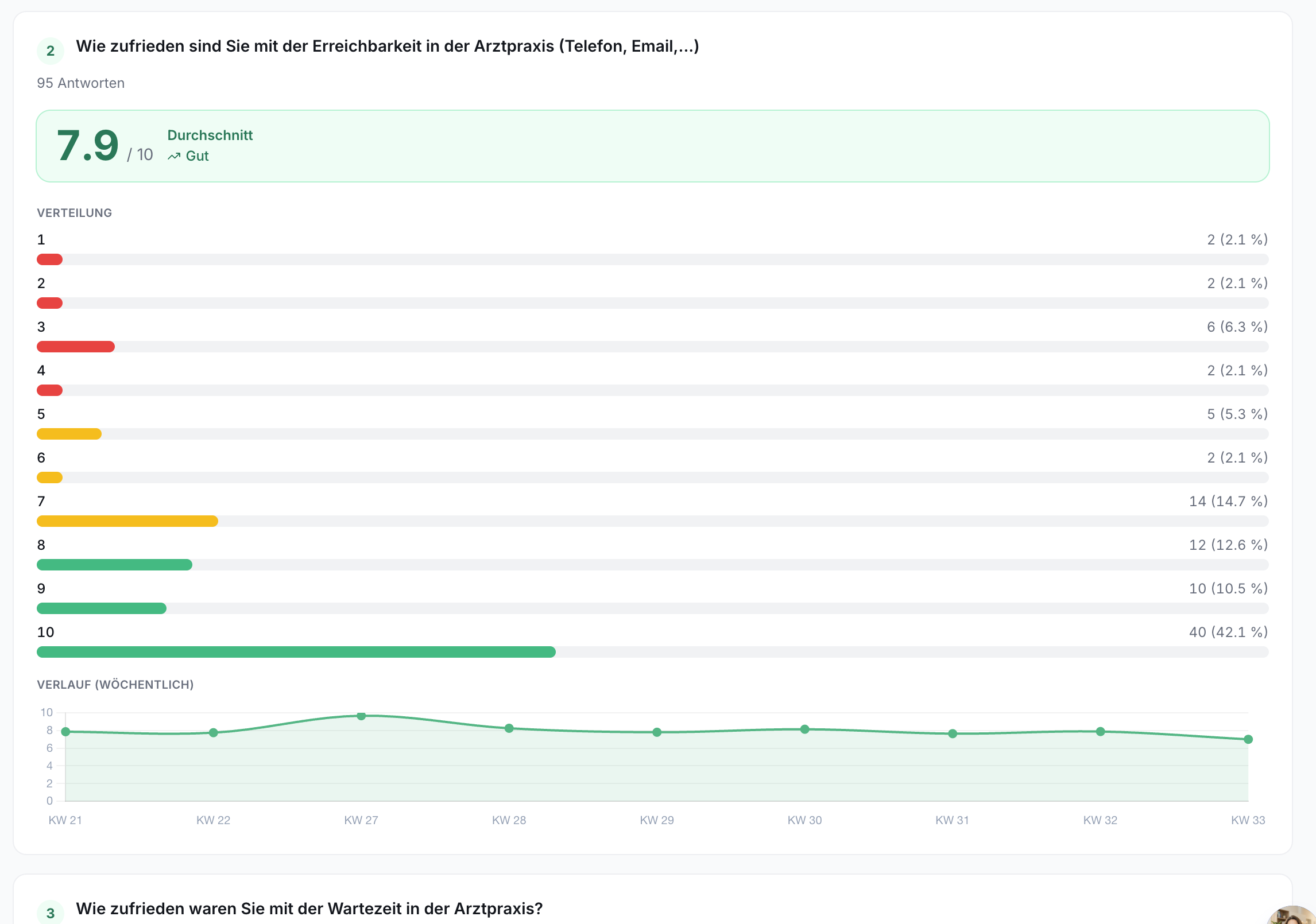Image resolution: width=1316 pixels, height=924 pixels.
Task: Click the 6 (6.3 %) value
Action: [1237, 327]
